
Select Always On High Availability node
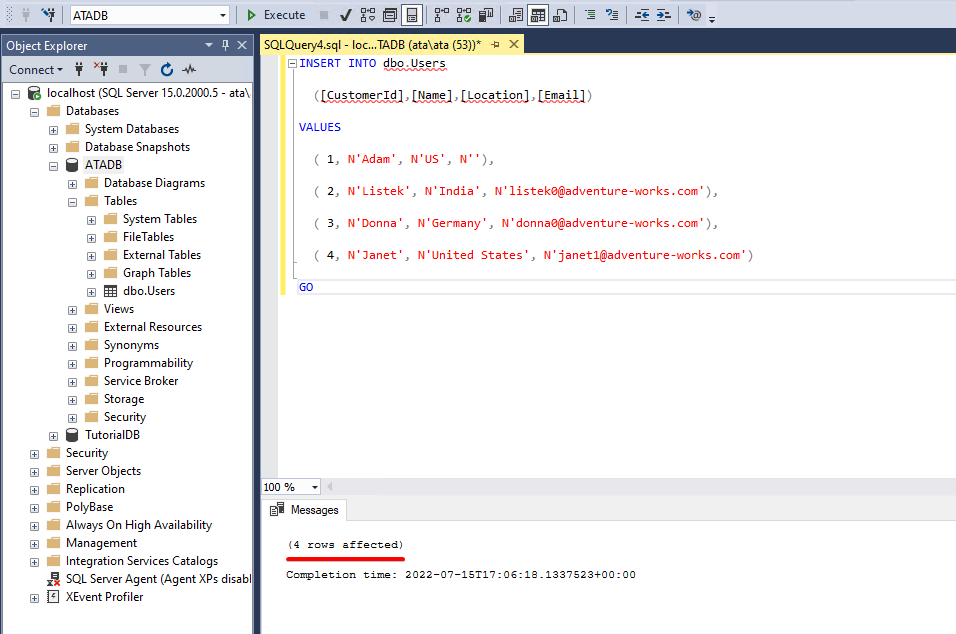(139, 525)
